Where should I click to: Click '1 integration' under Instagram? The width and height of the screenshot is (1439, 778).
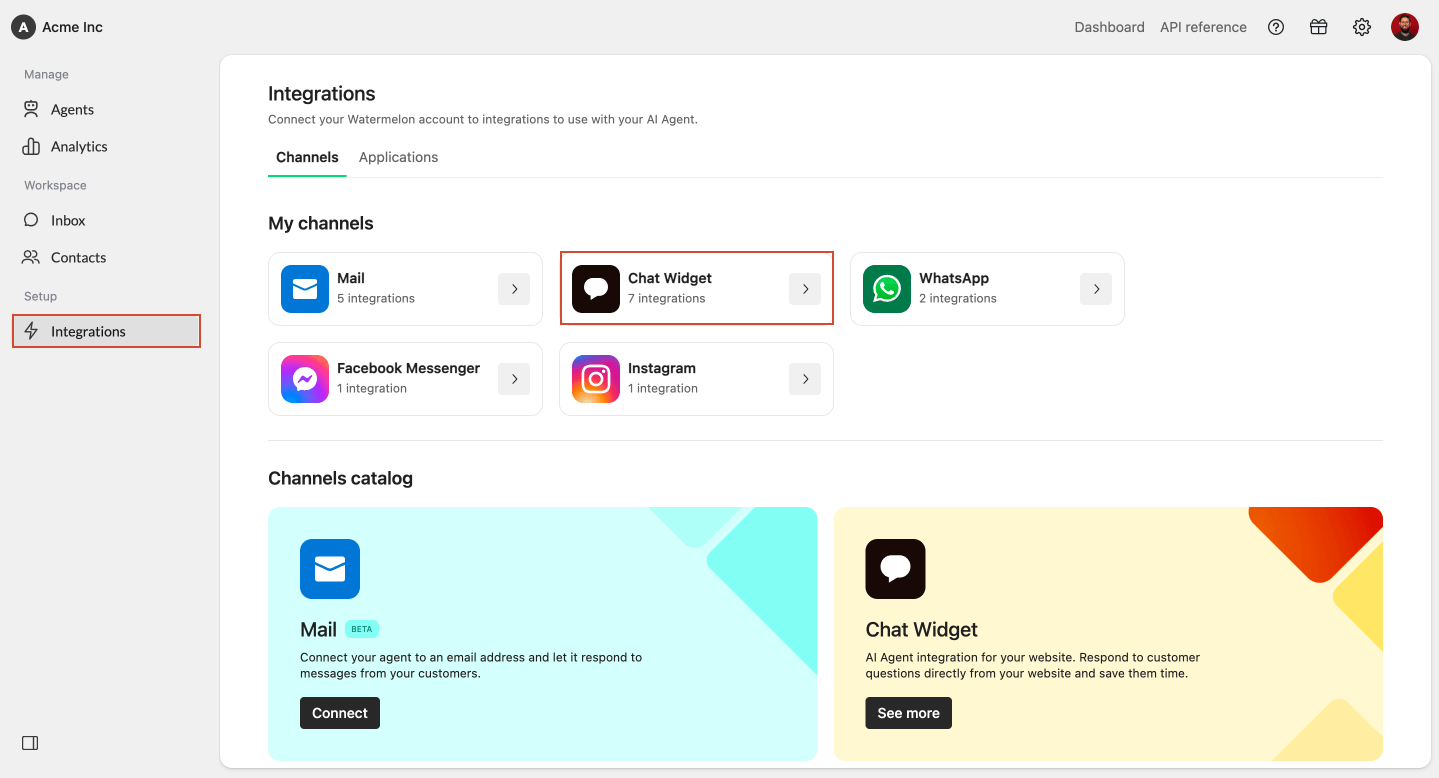tap(663, 388)
